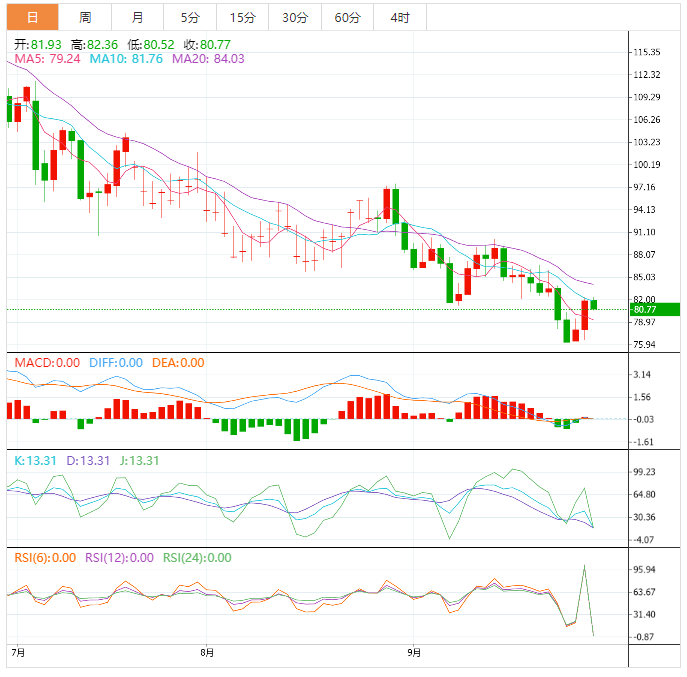This screenshot has height=677, width=687.
Task: Select the 30分 timeframe tab
Action: [x=295, y=17]
